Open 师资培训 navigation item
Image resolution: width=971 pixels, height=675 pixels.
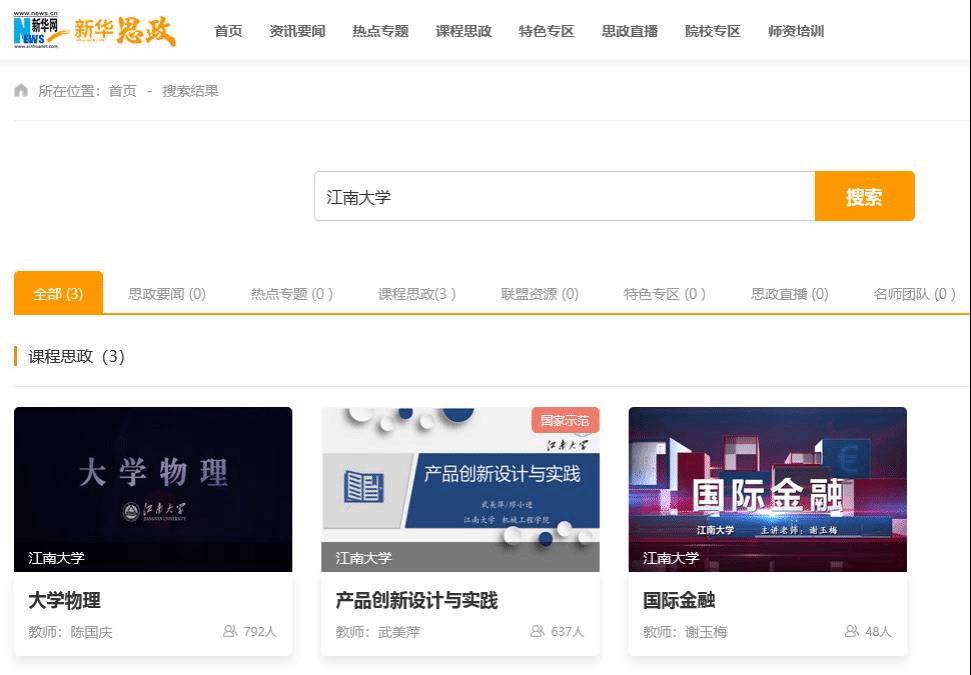(796, 31)
